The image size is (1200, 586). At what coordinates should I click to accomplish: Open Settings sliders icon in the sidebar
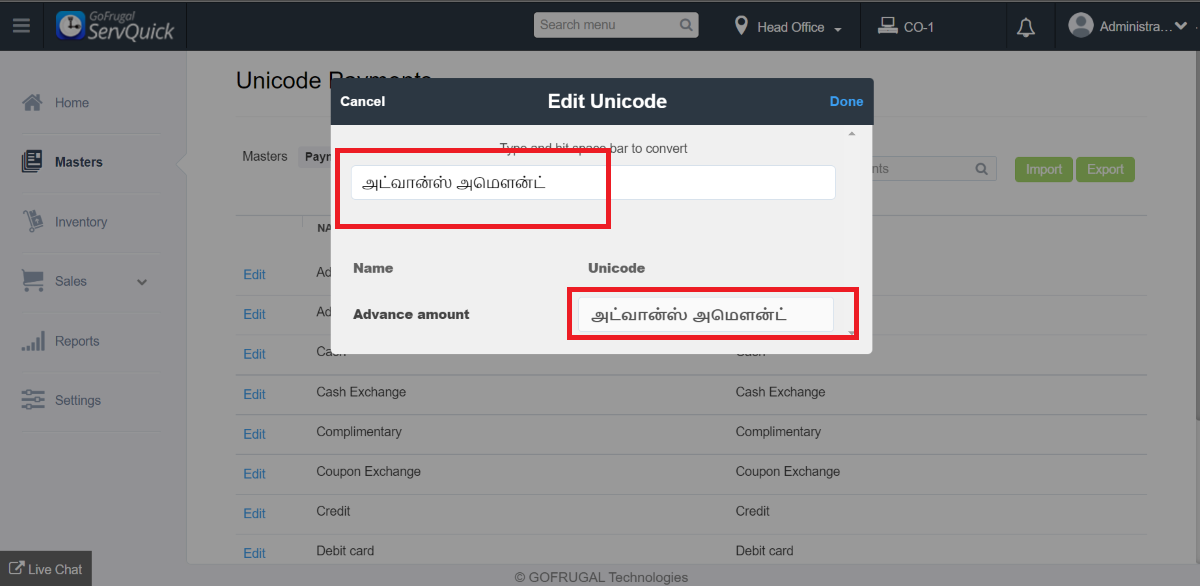(x=32, y=400)
